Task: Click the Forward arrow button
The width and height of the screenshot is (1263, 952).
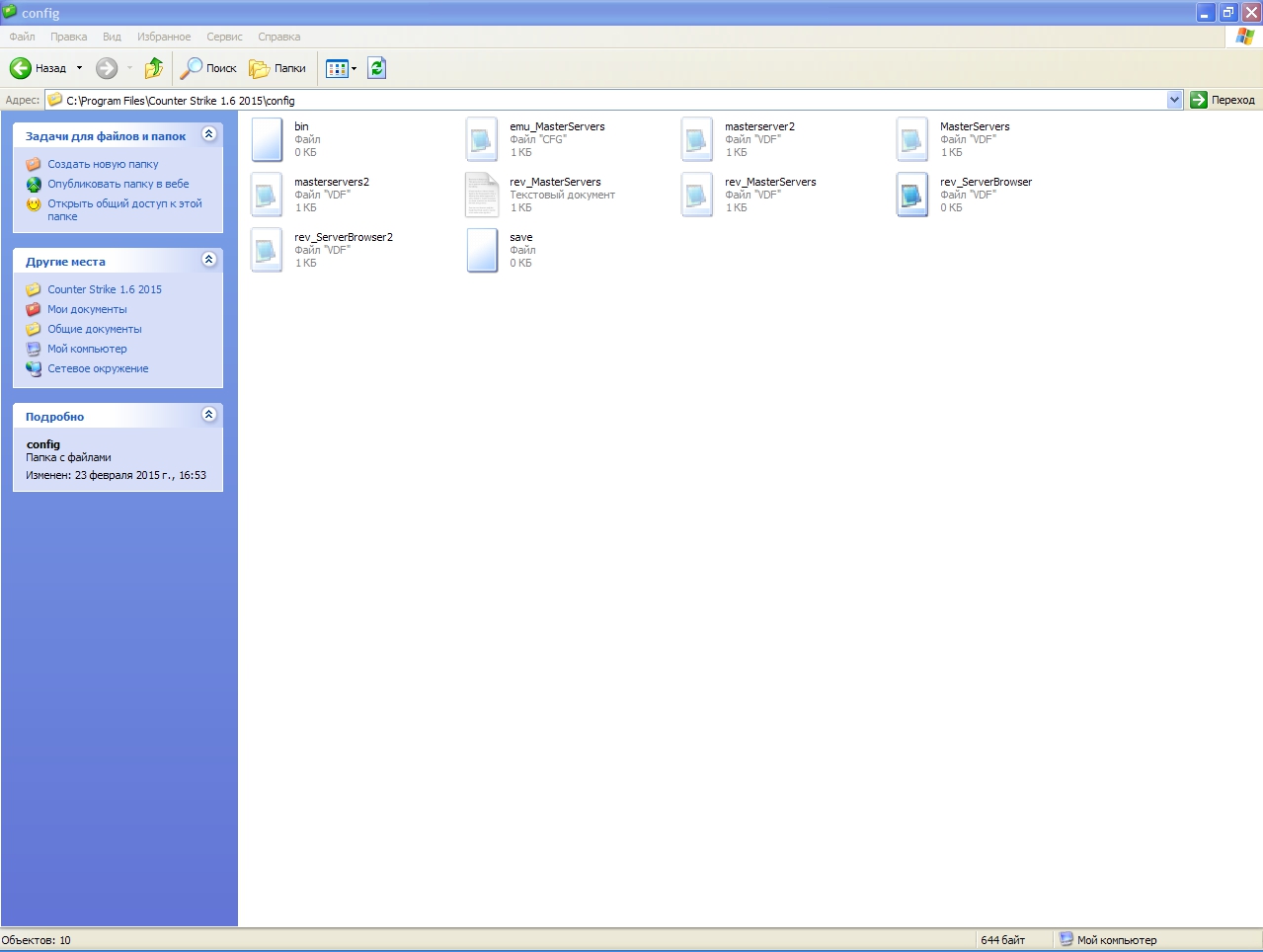Action: coord(107,68)
